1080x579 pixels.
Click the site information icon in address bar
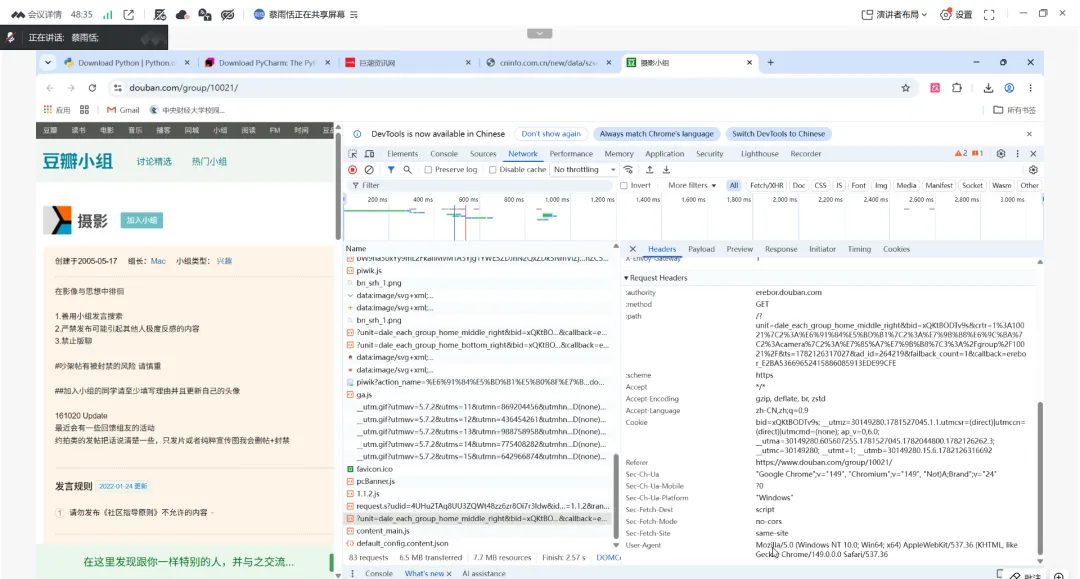point(118,87)
